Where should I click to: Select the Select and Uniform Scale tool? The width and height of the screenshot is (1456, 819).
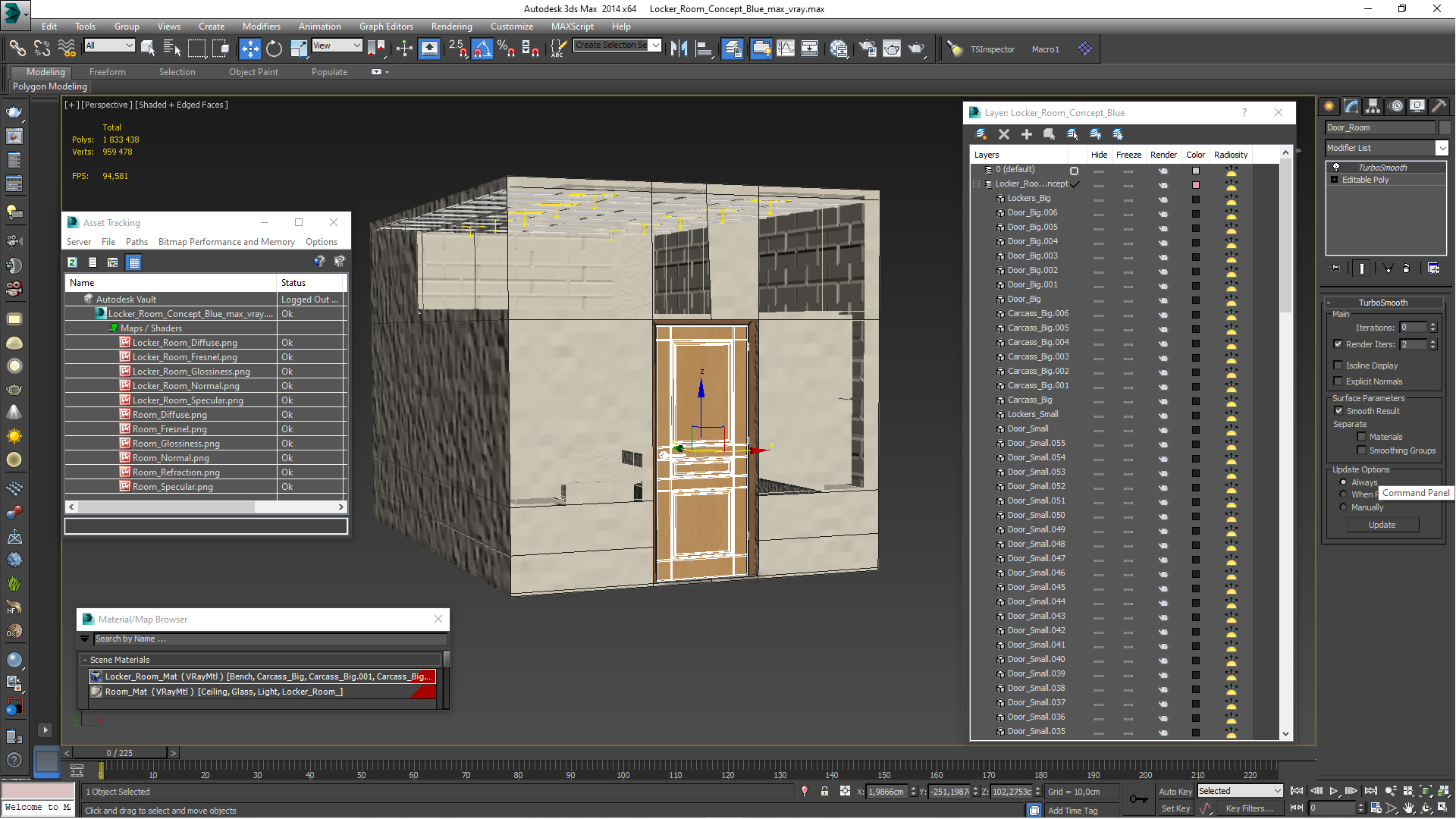click(x=299, y=49)
